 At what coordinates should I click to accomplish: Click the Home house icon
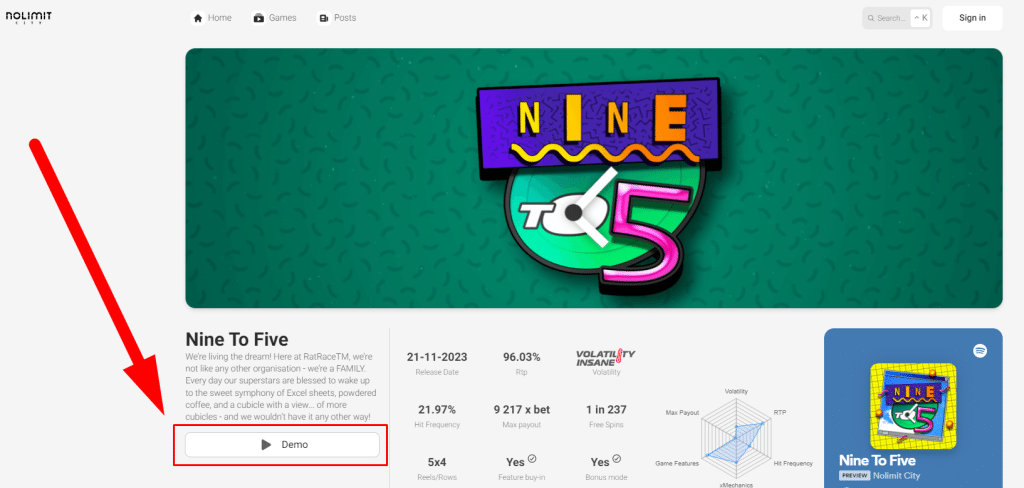tap(198, 18)
